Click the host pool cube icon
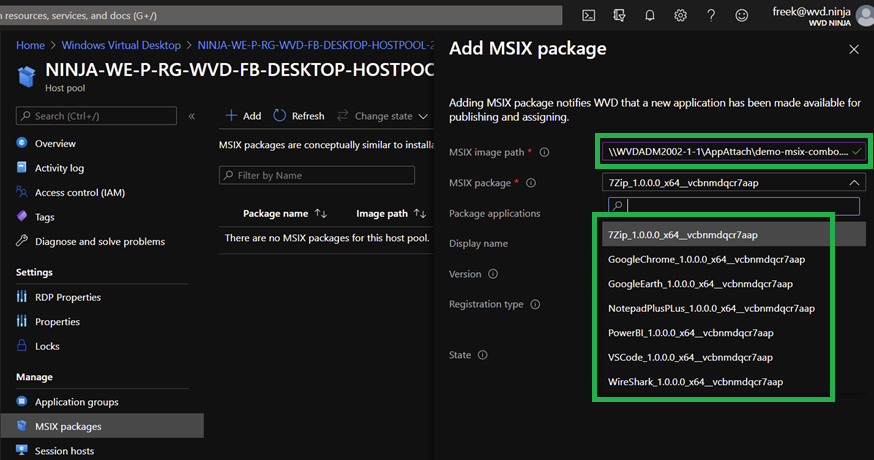This screenshot has height=460, width=874. tap(26, 76)
